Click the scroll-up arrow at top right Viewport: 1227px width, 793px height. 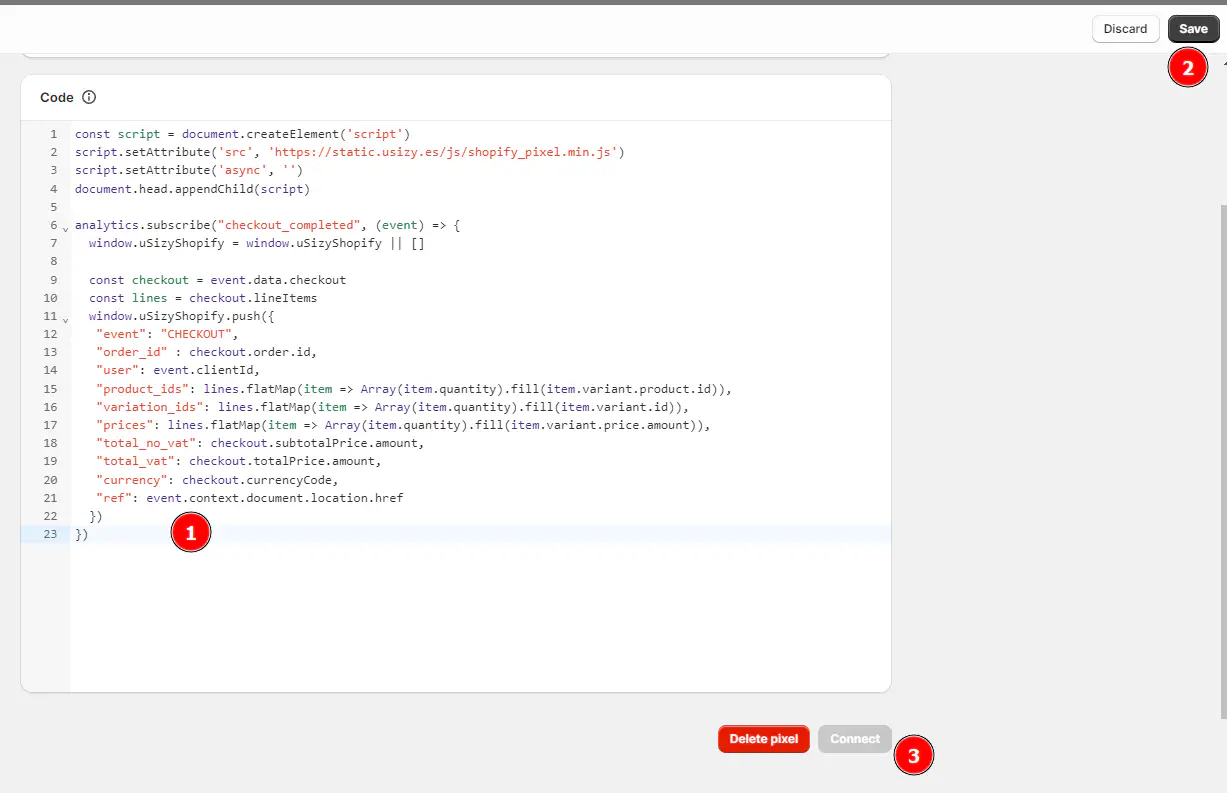tap(1224, 63)
